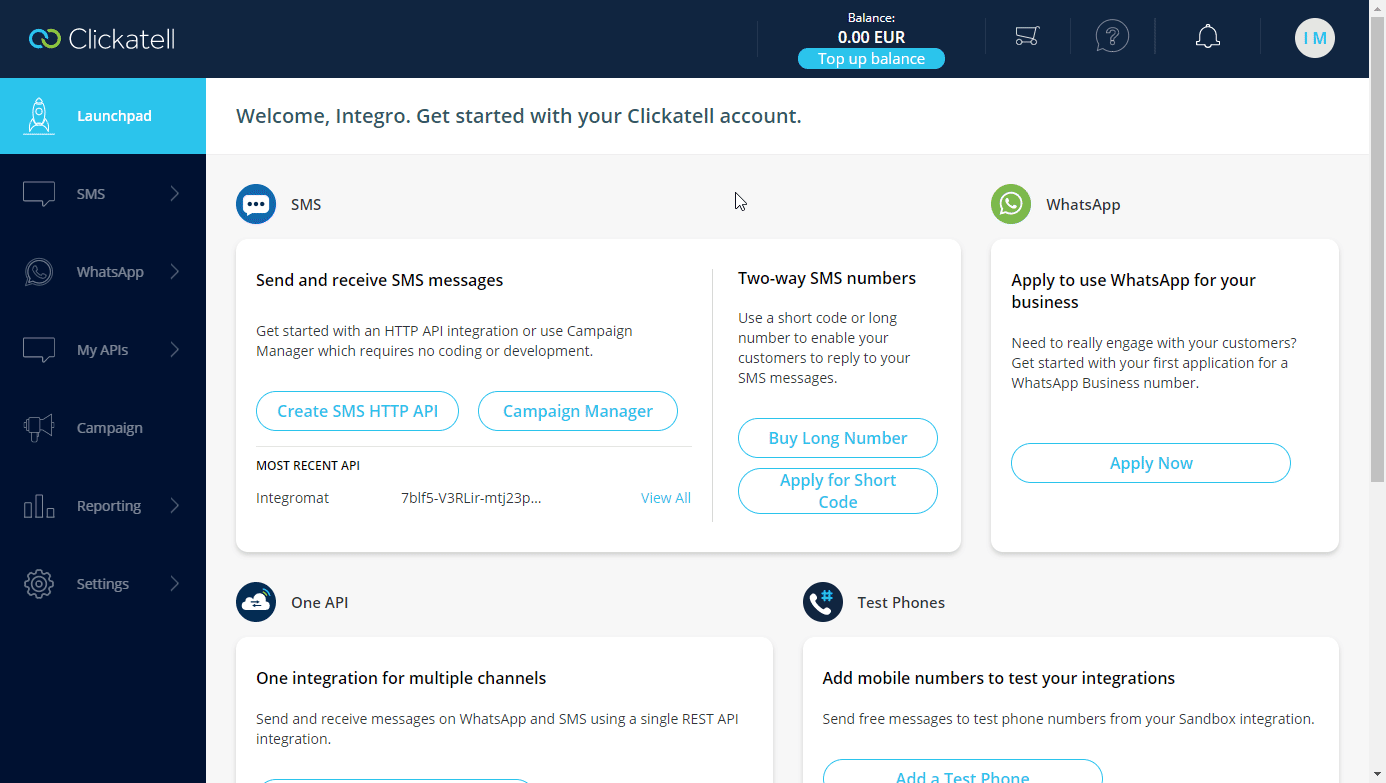The image size is (1386, 783).
Task: Click Top up balance button
Action: [871, 59]
